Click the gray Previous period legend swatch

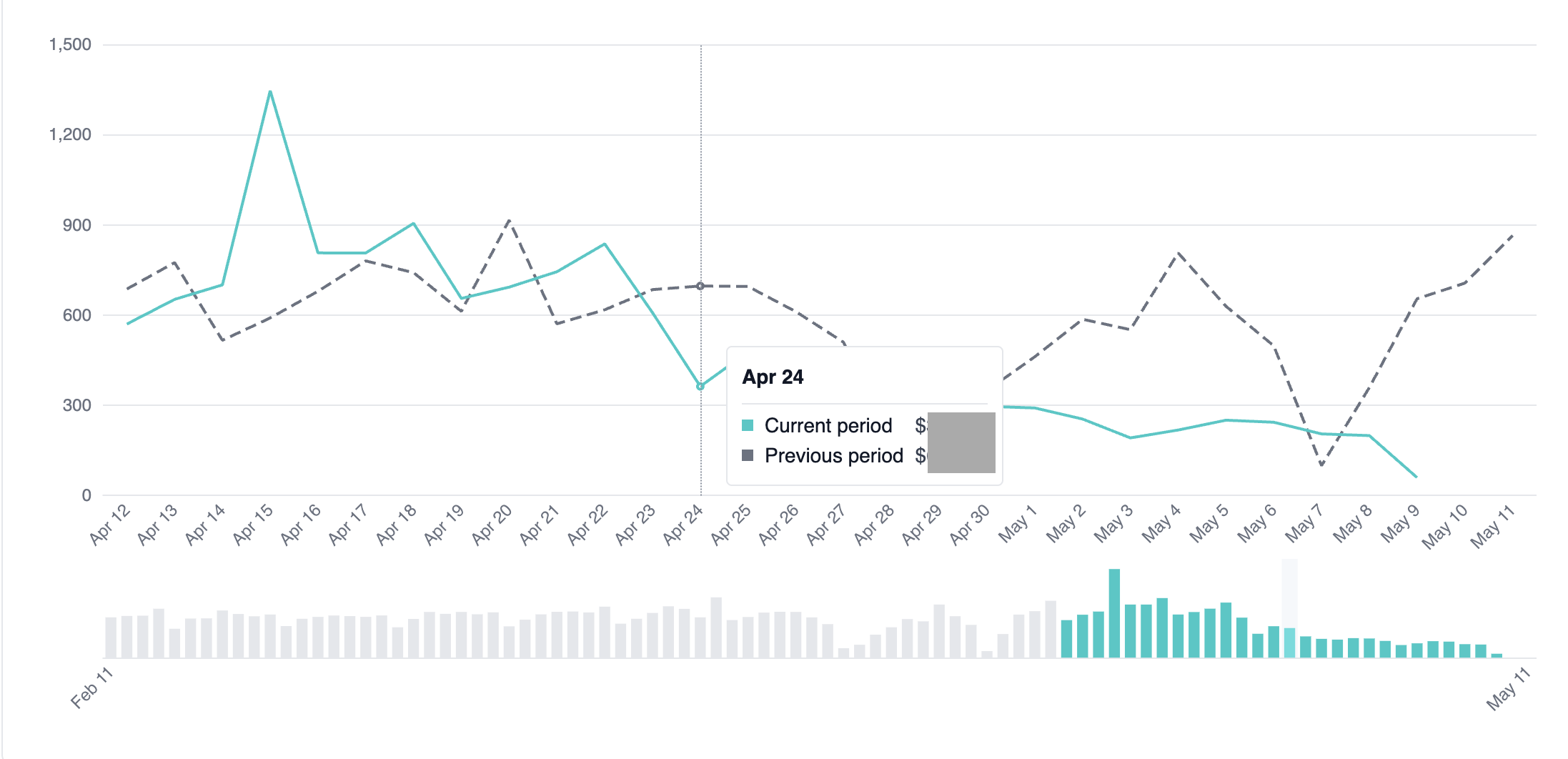coord(748,455)
